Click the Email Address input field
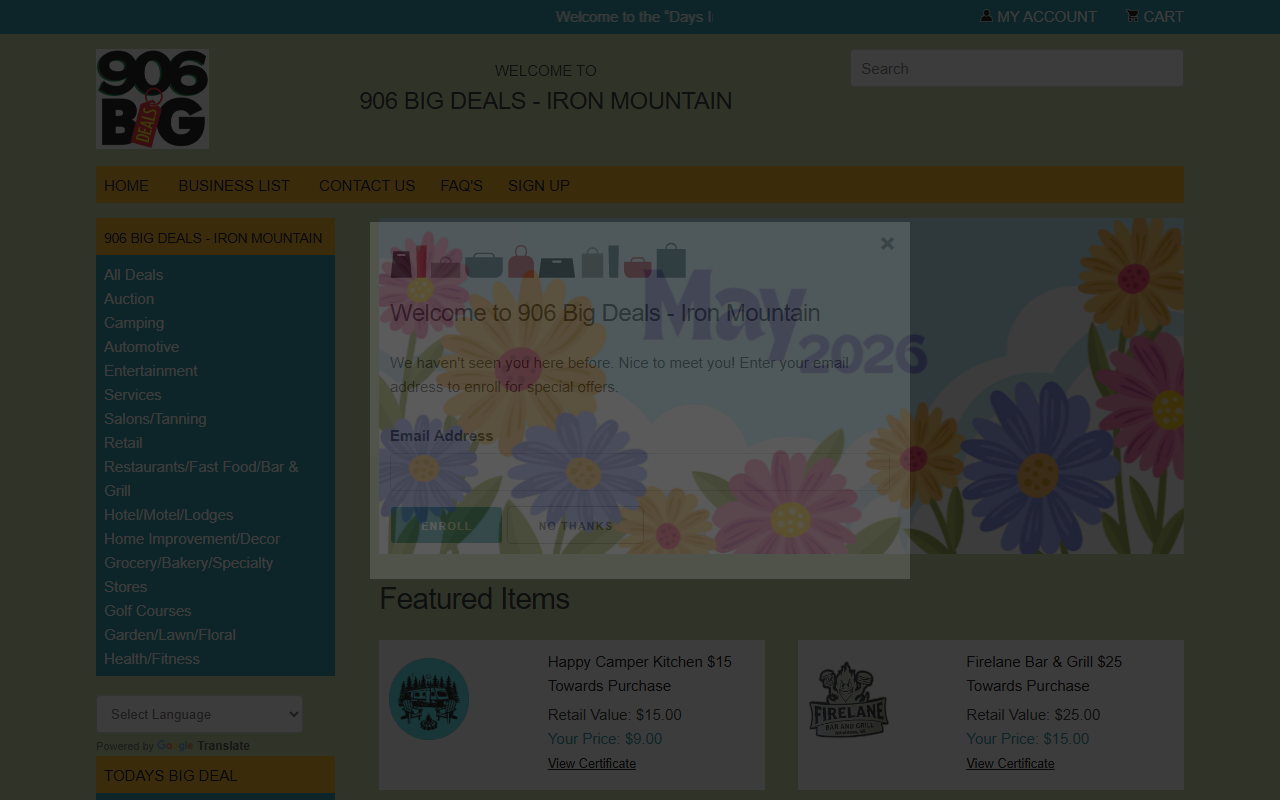The height and width of the screenshot is (800, 1280). [640, 474]
